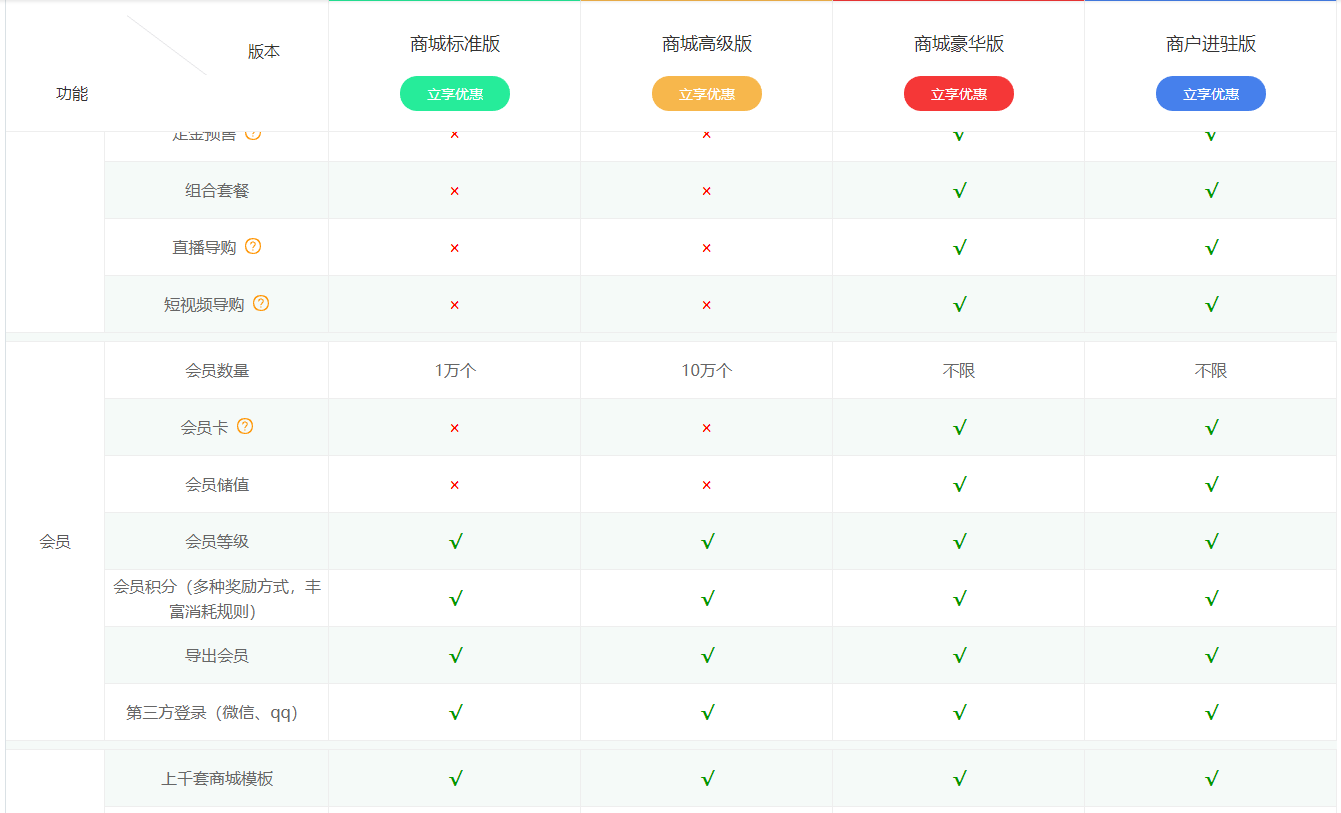1341x813 pixels.
Task: Click the green check for 短视频导购 in 商户进驻版
Action: [1212, 305]
